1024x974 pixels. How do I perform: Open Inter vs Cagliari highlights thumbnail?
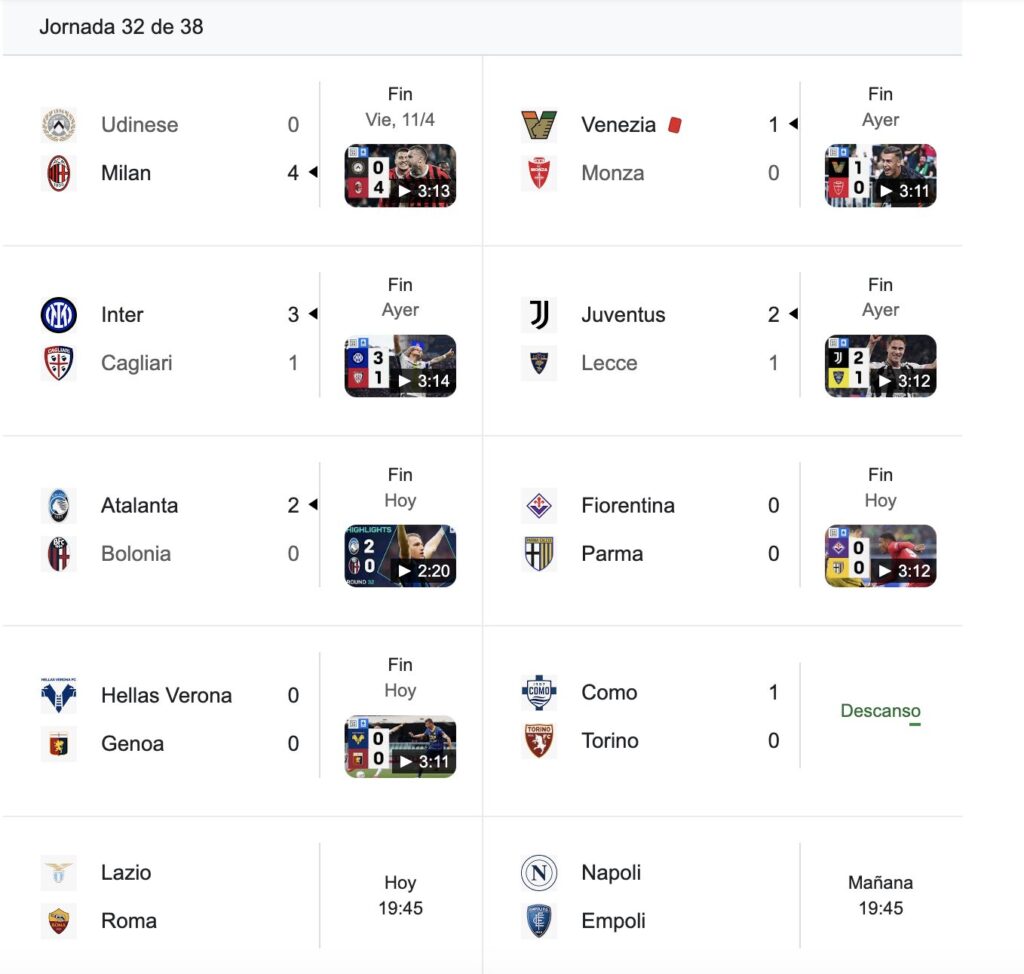coord(400,366)
